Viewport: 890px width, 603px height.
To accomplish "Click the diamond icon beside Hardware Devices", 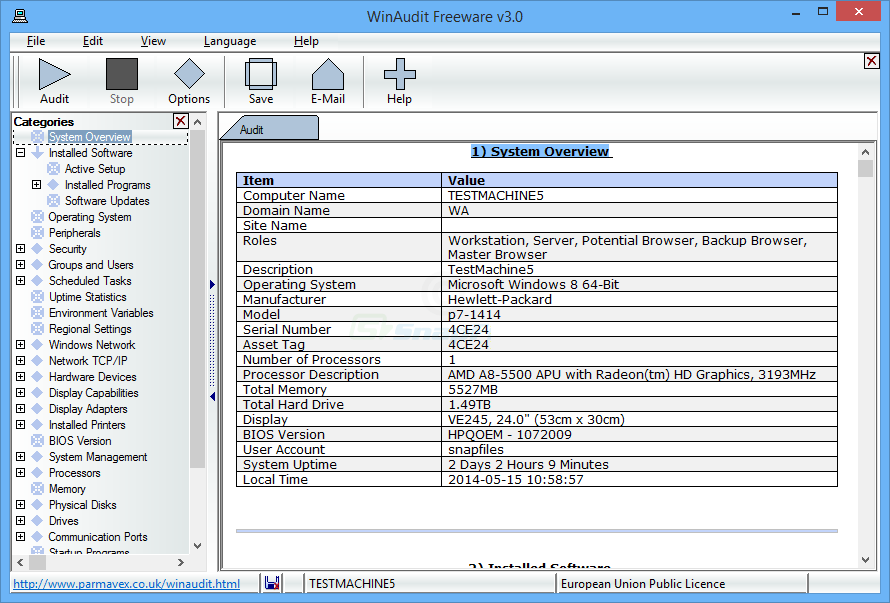I will tap(37, 376).
